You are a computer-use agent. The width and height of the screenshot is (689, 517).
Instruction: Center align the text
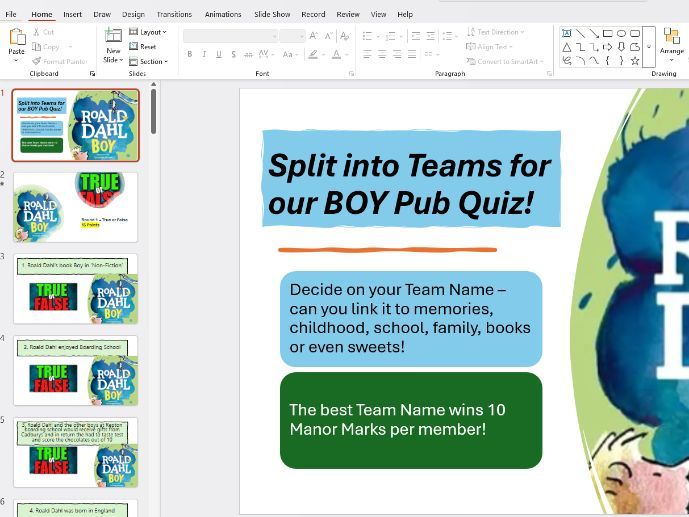(382, 54)
